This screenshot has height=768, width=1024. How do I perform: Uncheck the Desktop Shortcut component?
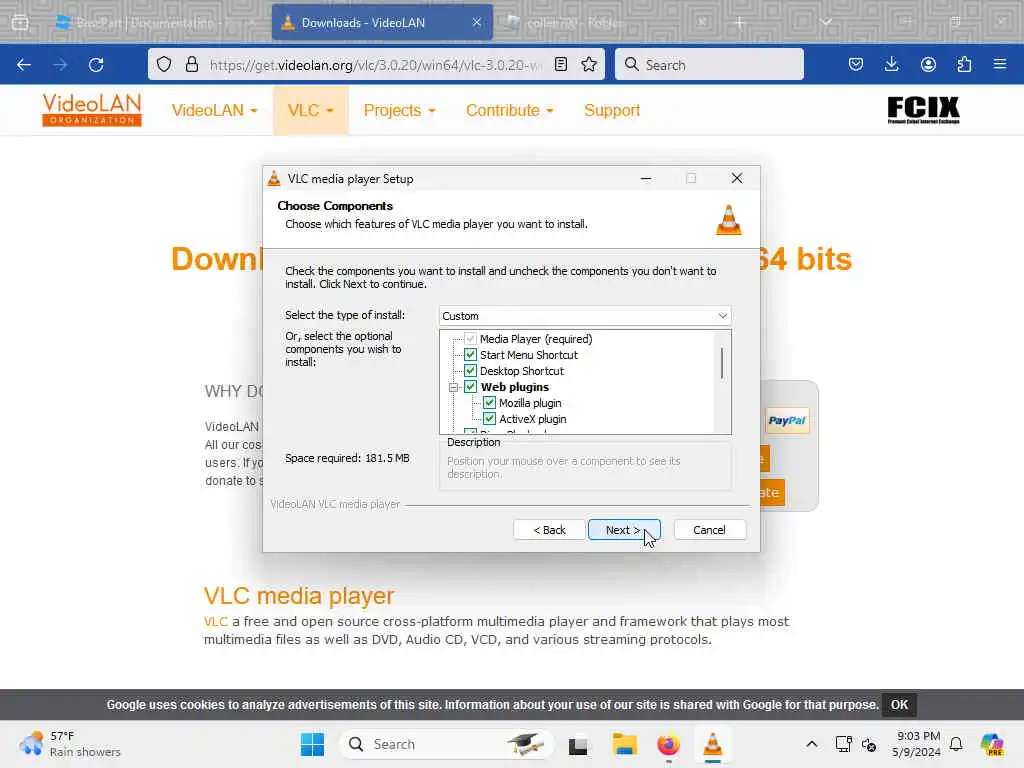pos(470,371)
